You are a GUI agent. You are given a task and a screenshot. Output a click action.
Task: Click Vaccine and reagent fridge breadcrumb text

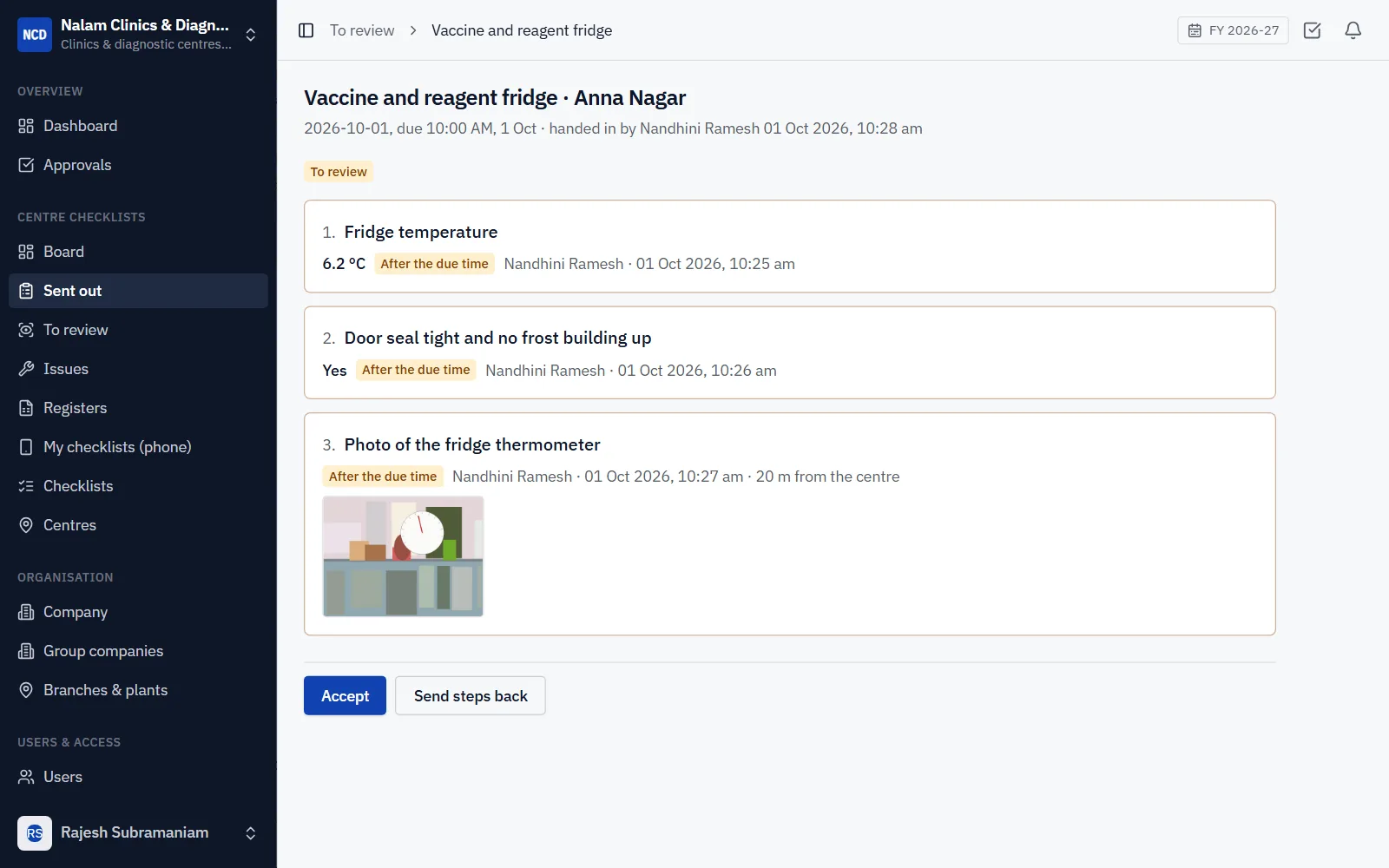(522, 30)
